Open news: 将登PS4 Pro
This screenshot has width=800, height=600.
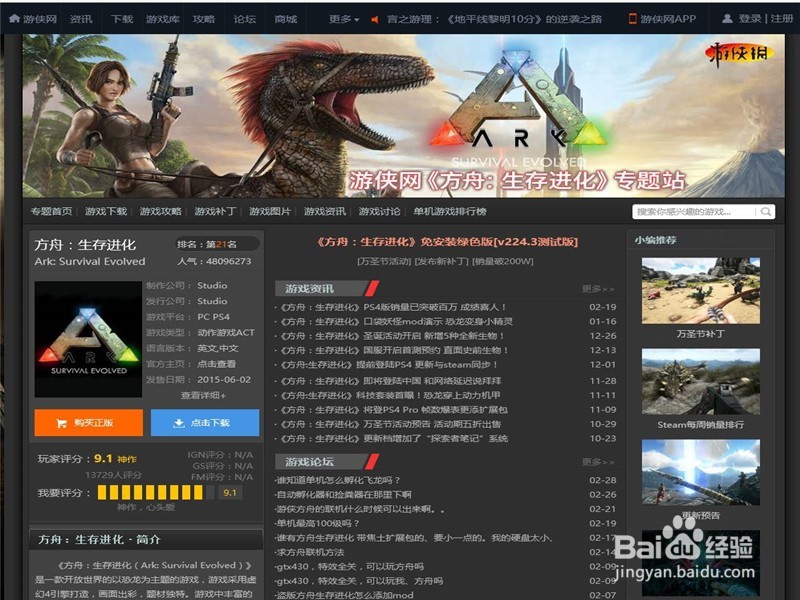point(394,409)
